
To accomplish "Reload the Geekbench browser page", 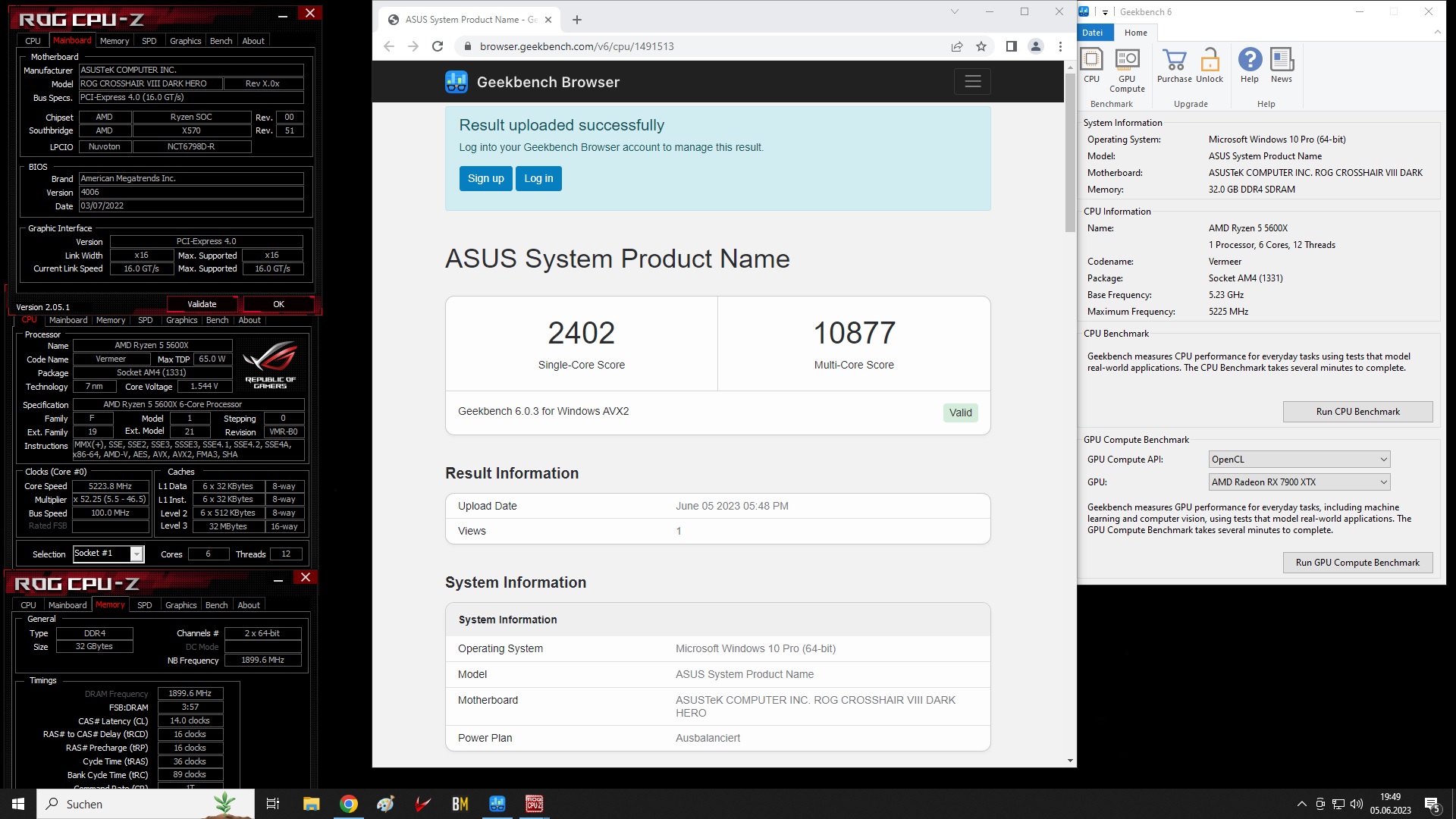I will pos(438,46).
